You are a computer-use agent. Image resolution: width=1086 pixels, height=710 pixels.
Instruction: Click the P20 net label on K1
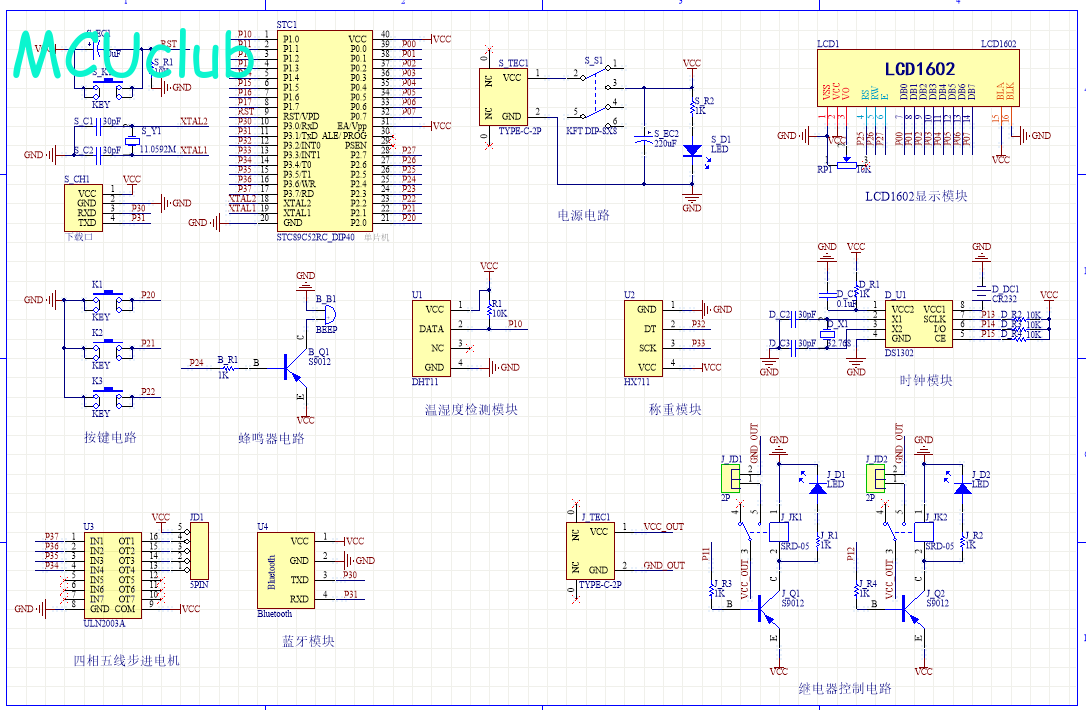[x=148, y=294]
